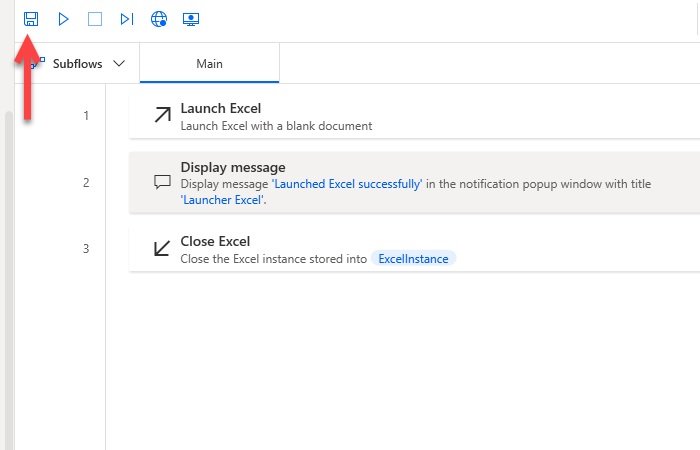Click the Run next action icon

pos(126,19)
